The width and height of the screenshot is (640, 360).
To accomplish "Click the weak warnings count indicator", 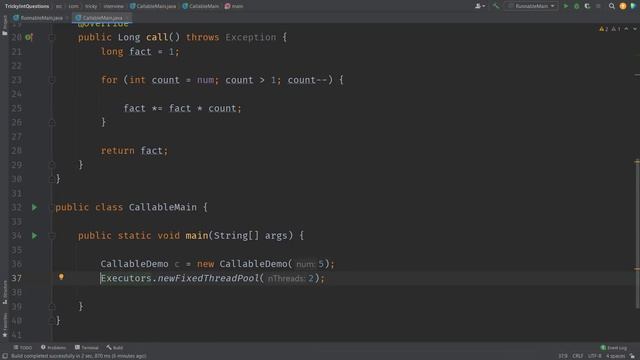I will point(616,29).
